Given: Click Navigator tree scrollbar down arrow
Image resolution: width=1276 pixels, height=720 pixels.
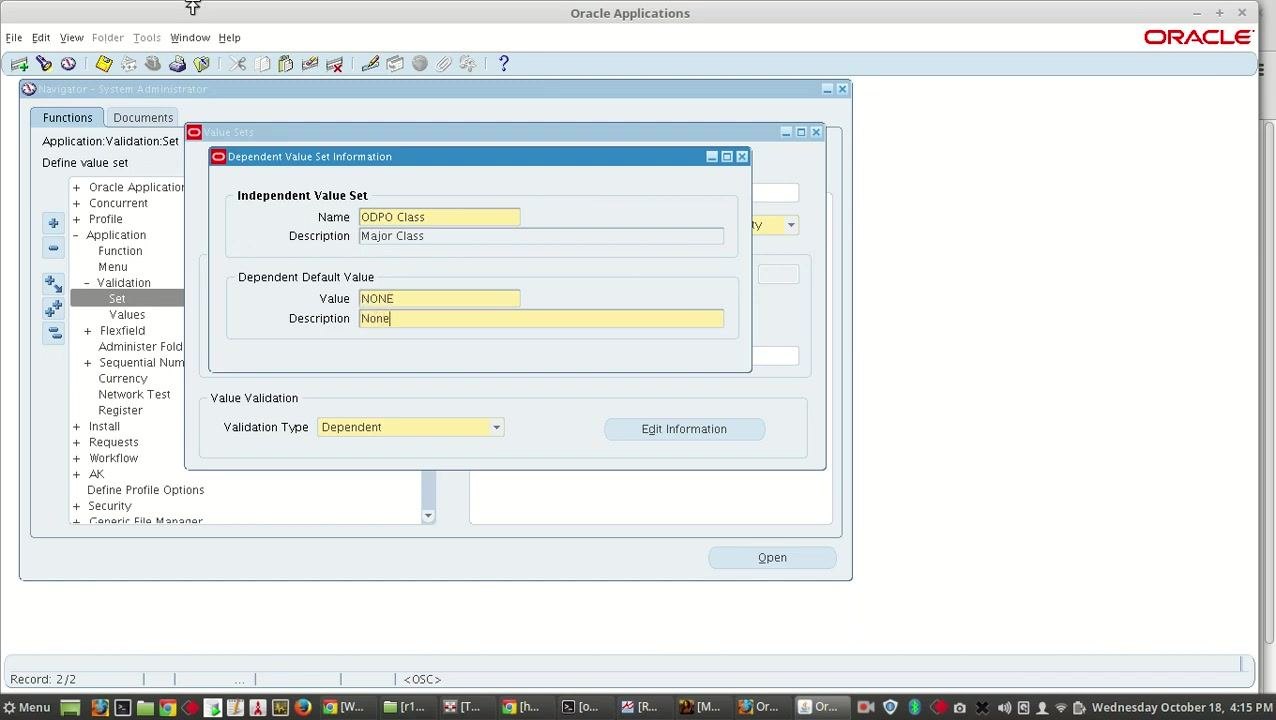Looking at the screenshot, I should pos(428,516).
